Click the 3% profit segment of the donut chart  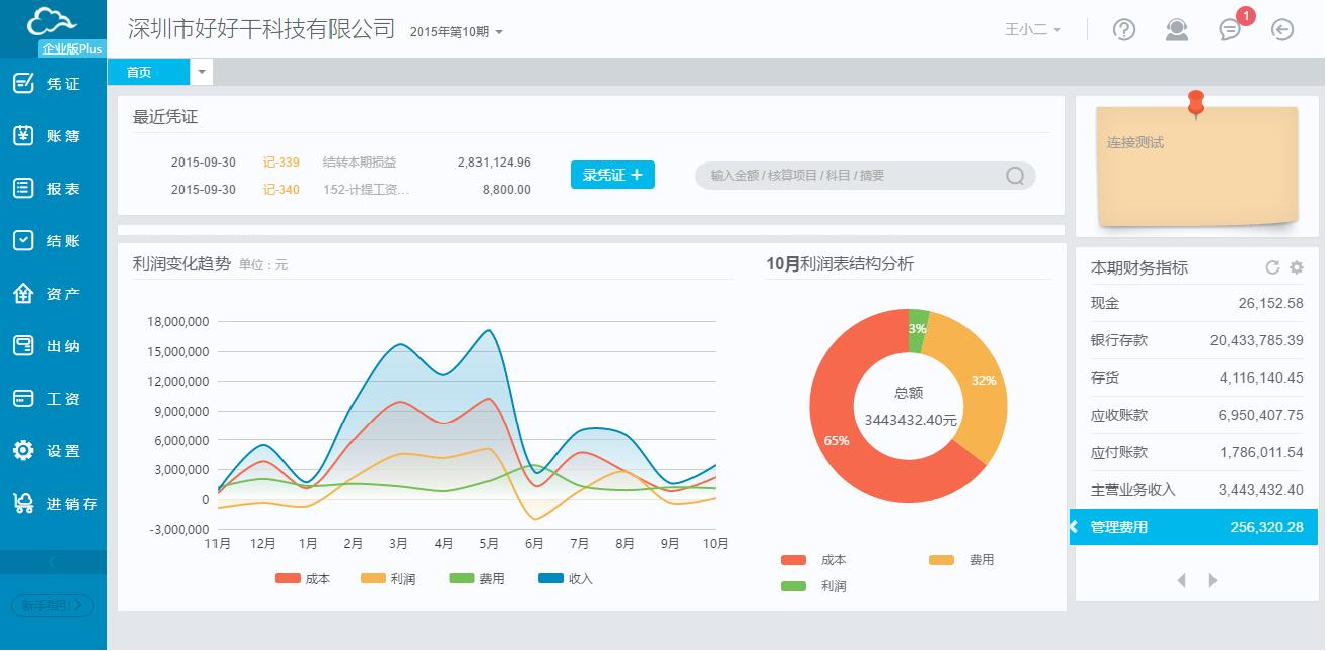click(918, 328)
